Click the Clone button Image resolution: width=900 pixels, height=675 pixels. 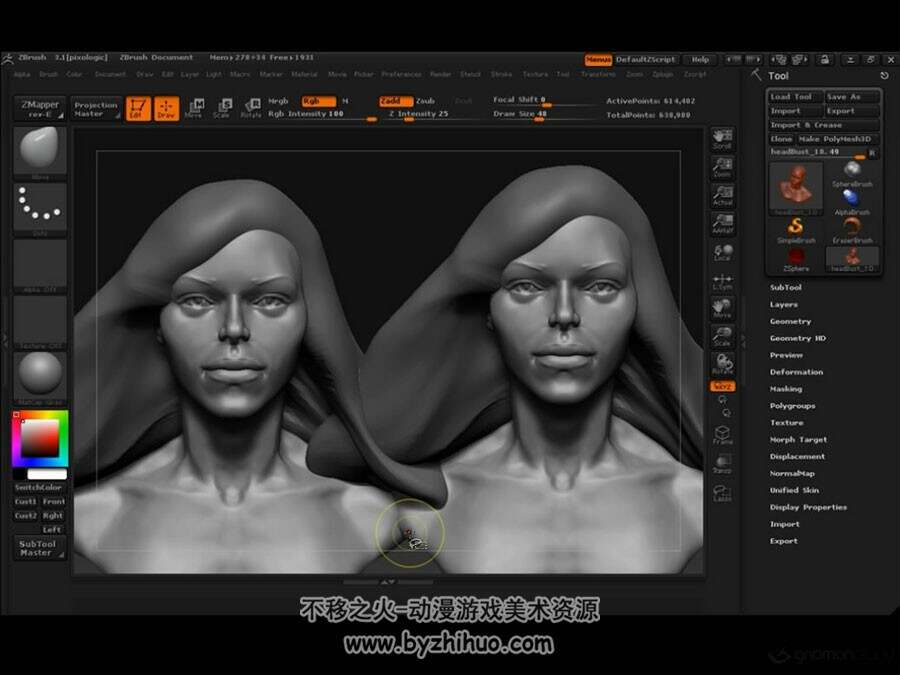[x=781, y=139]
